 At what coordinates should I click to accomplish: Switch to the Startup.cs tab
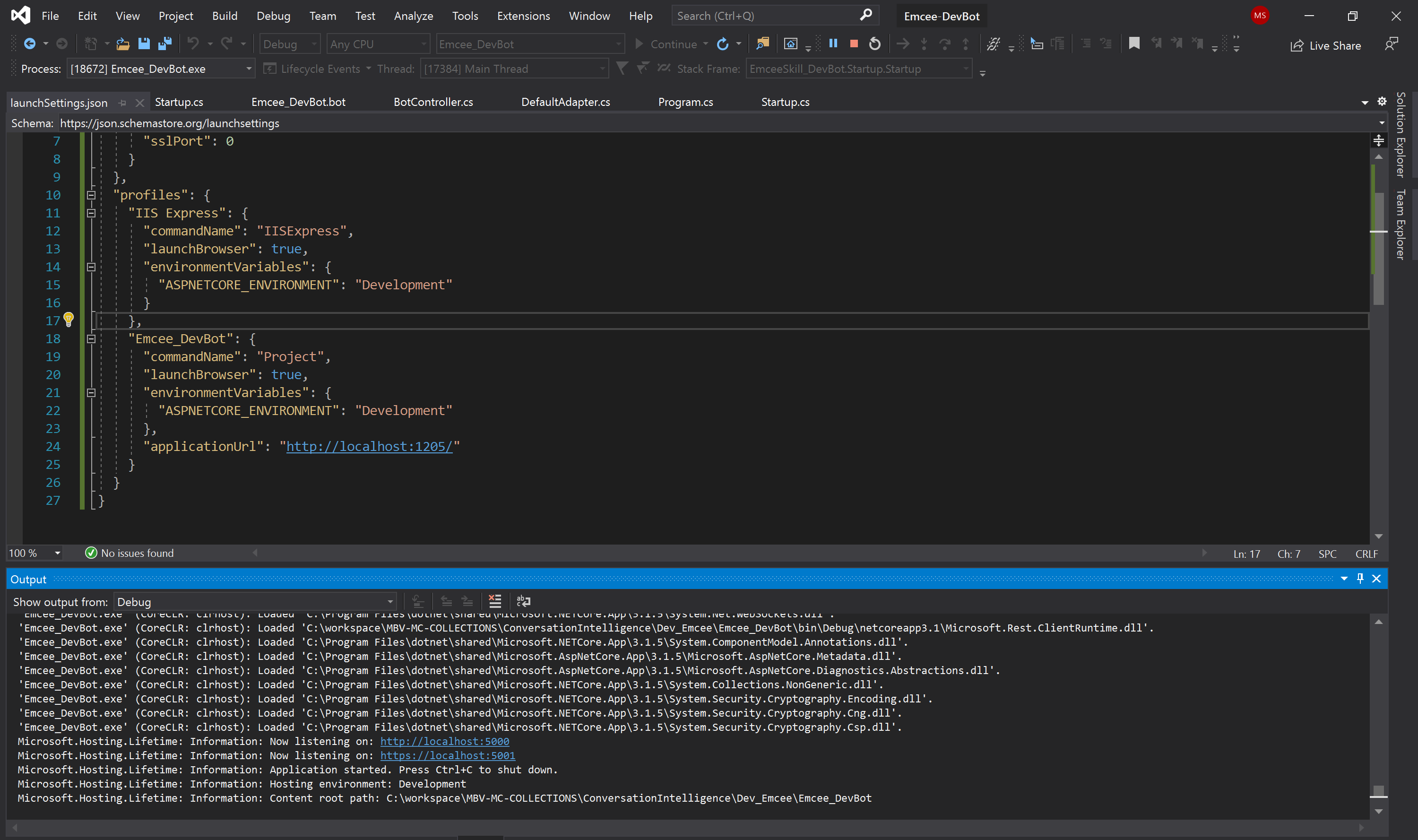179,102
